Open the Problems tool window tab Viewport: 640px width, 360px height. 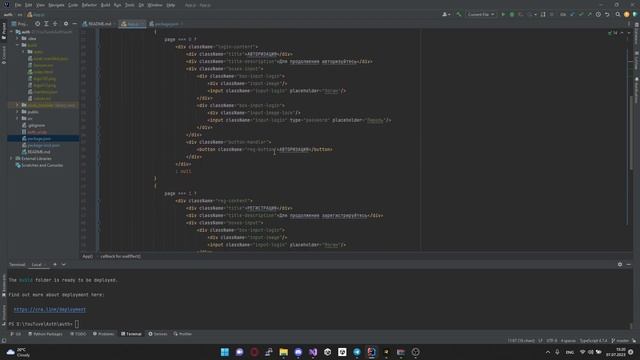[x=104, y=334]
